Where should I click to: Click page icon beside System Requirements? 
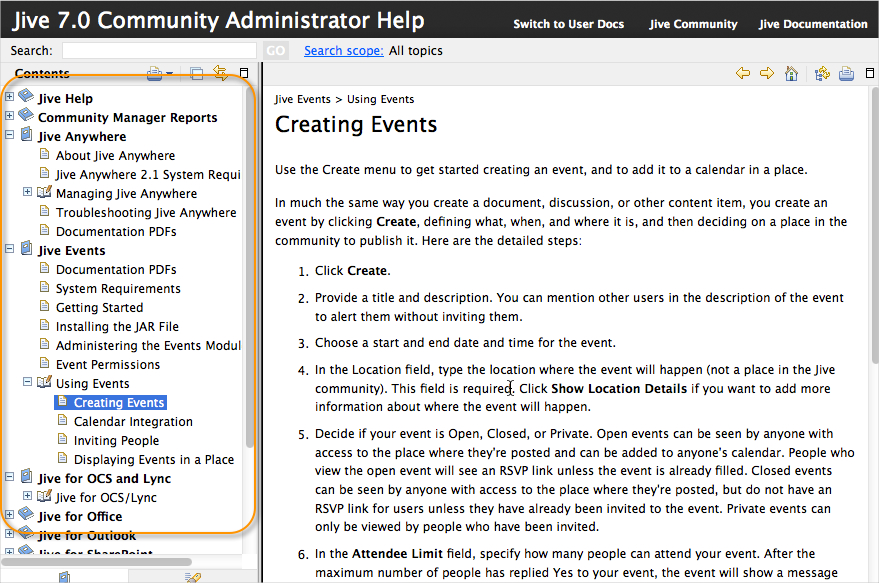(x=44, y=287)
